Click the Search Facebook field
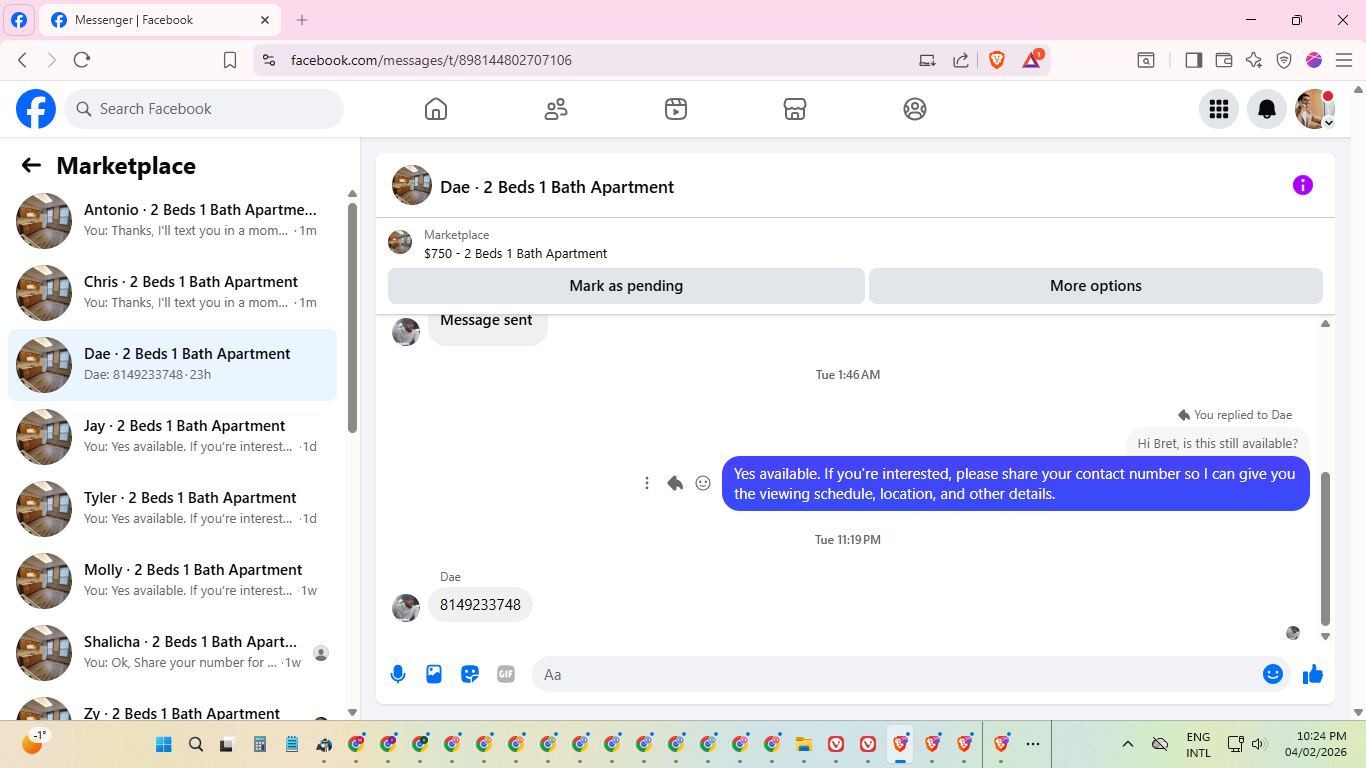The height and width of the screenshot is (768, 1366). pyautogui.click(x=204, y=109)
